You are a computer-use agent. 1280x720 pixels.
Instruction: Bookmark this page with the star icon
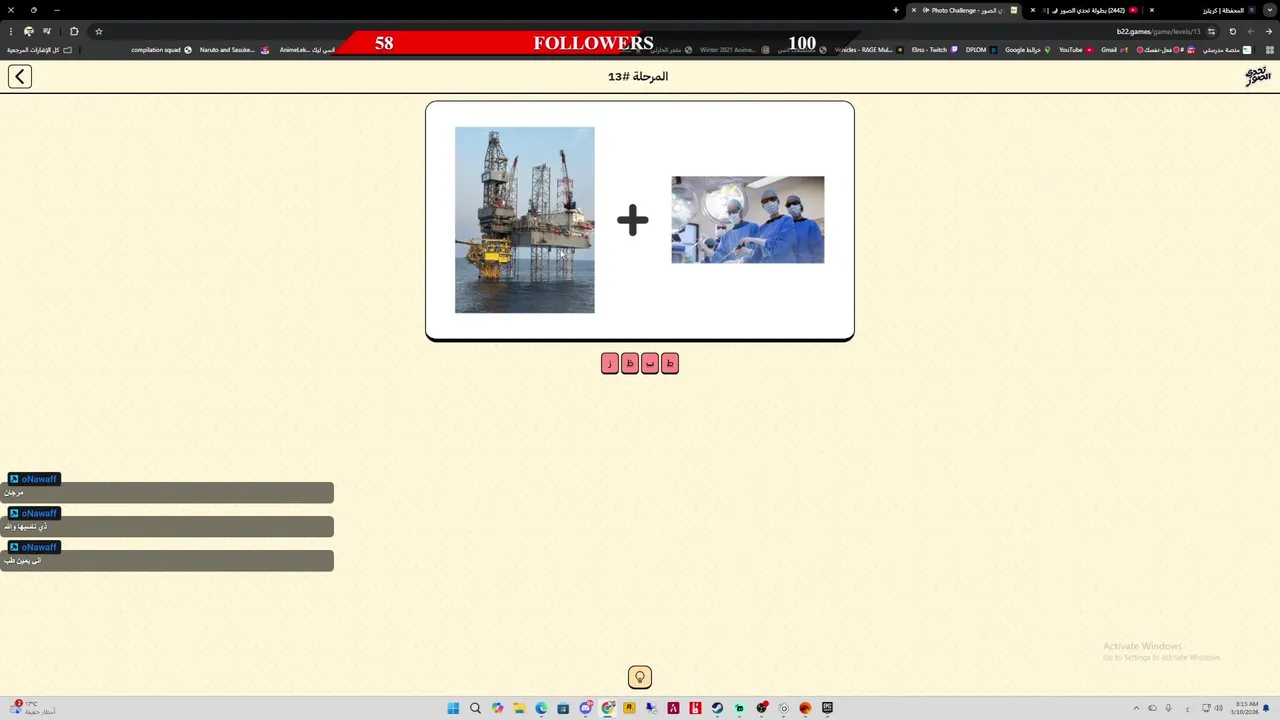99,31
